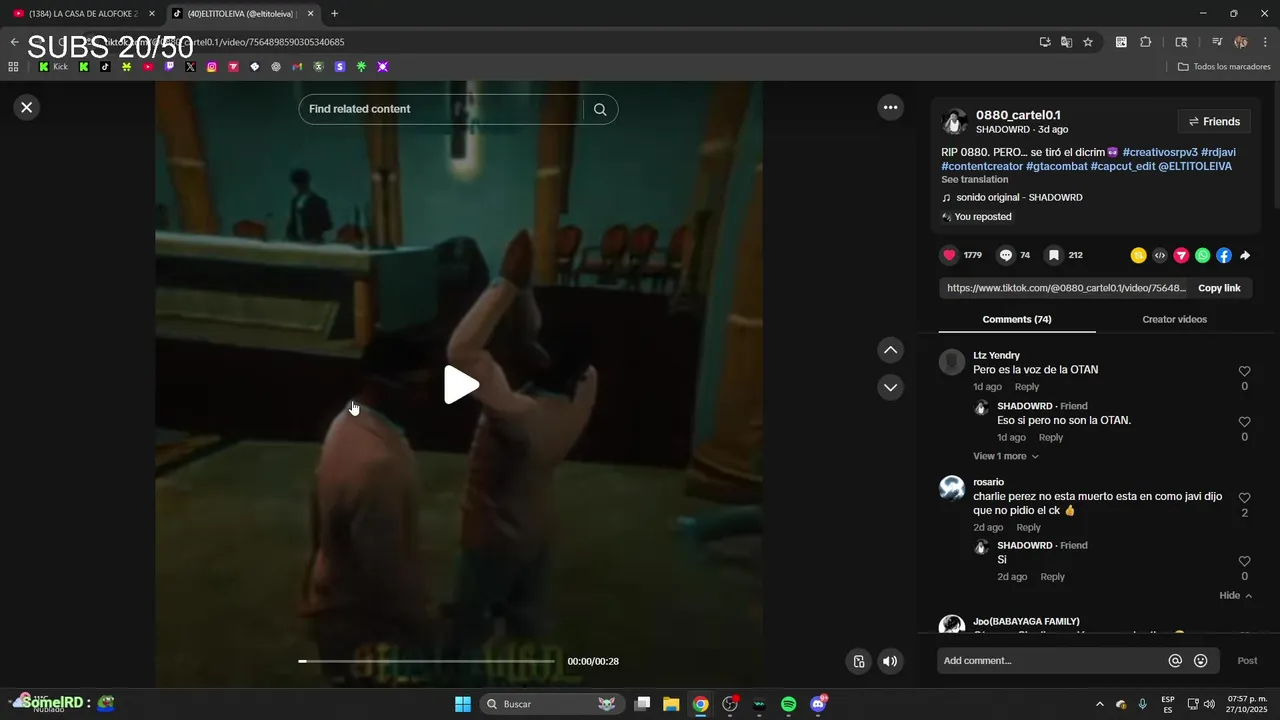Show hidden system tray icons

pos(1099,704)
